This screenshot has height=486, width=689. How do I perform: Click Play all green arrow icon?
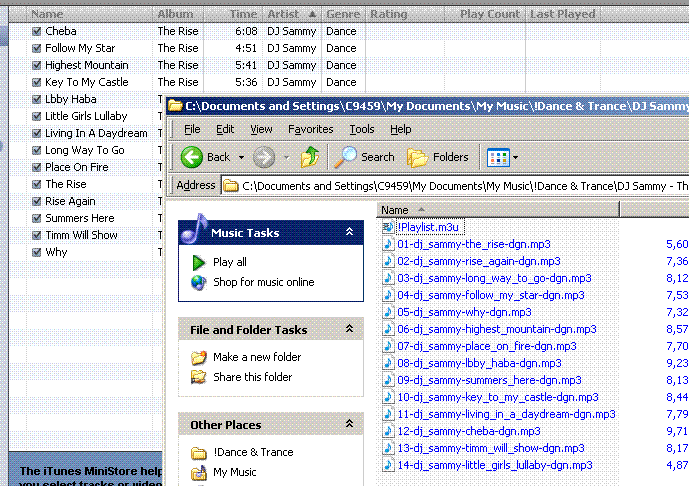point(199,262)
